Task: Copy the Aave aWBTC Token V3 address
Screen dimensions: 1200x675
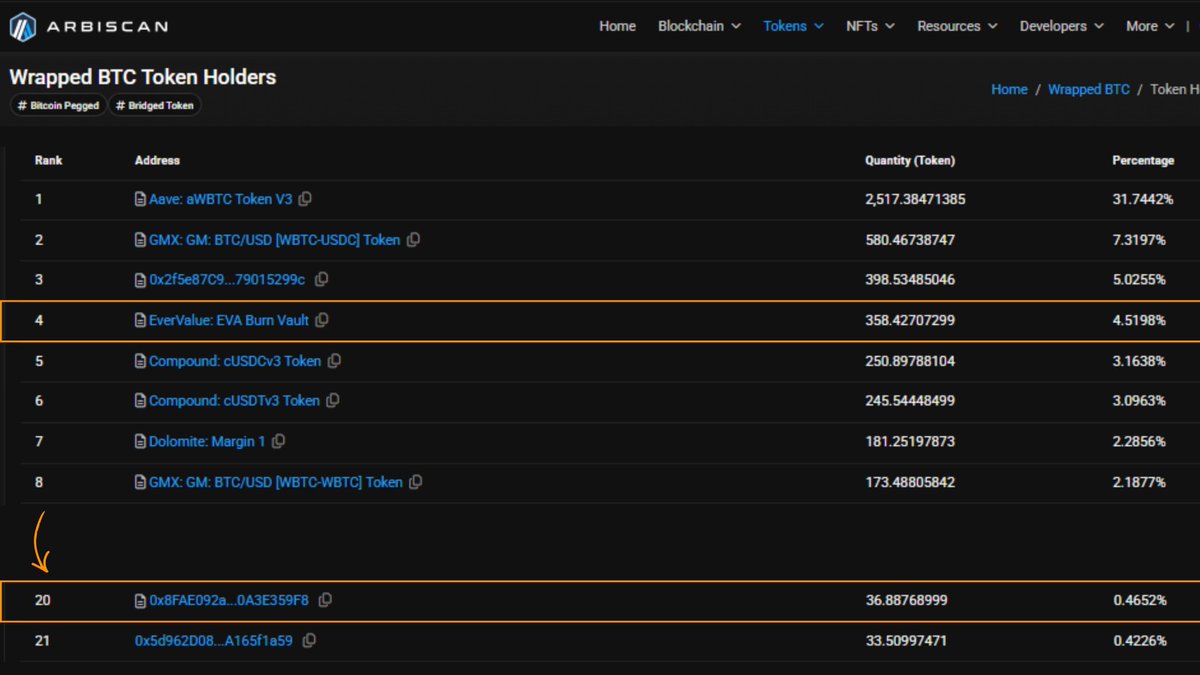Action: pos(305,199)
